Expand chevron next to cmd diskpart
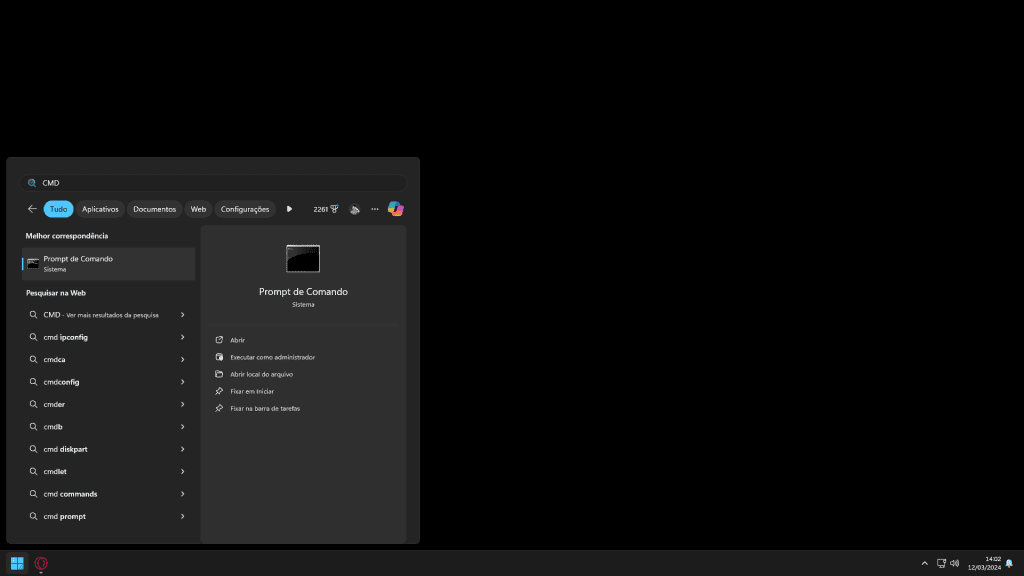Viewport: 1024px width, 576px height. coord(183,449)
